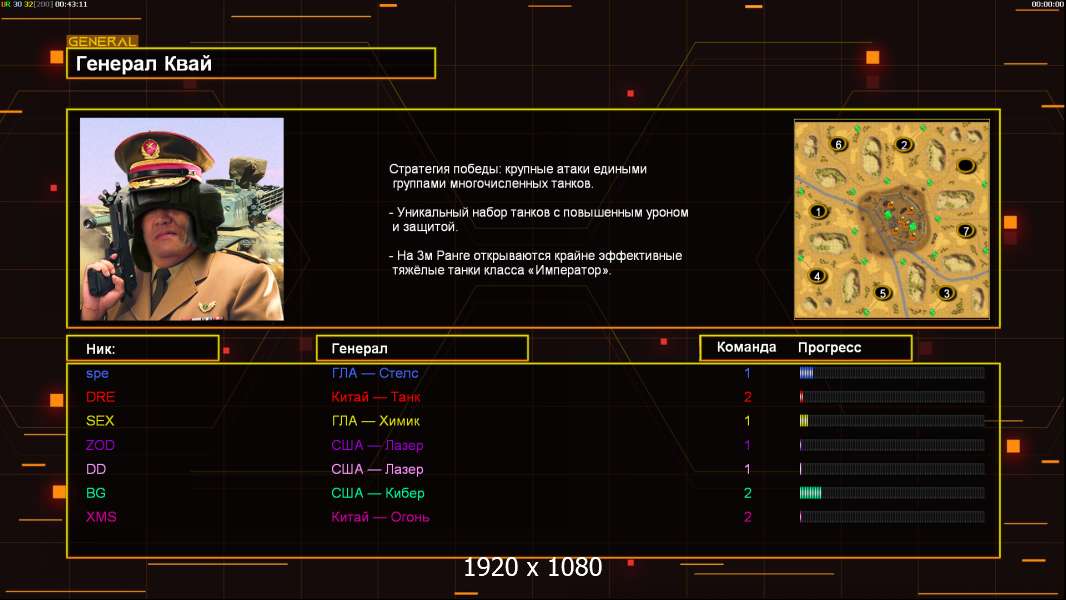Click start position 5 on the minimap
The height and width of the screenshot is (600, 1066).
pyautogui.click(x=882, y=293)
